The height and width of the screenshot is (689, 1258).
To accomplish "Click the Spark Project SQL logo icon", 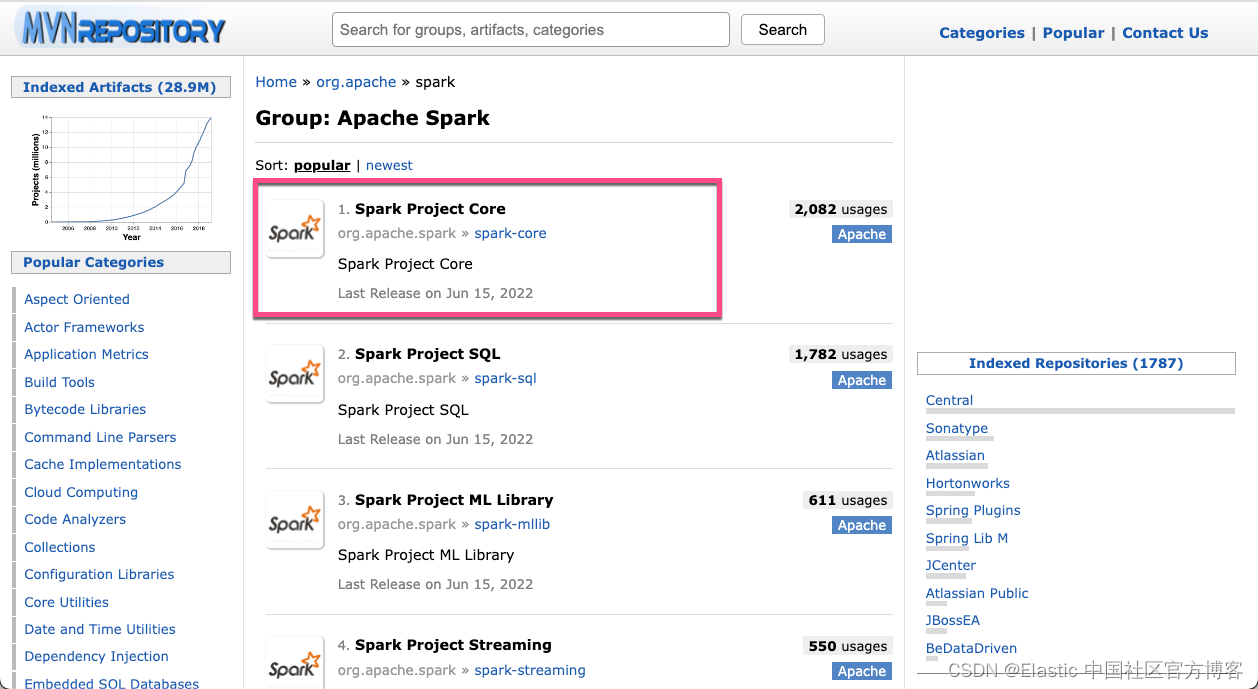I will tap(294, 375).
